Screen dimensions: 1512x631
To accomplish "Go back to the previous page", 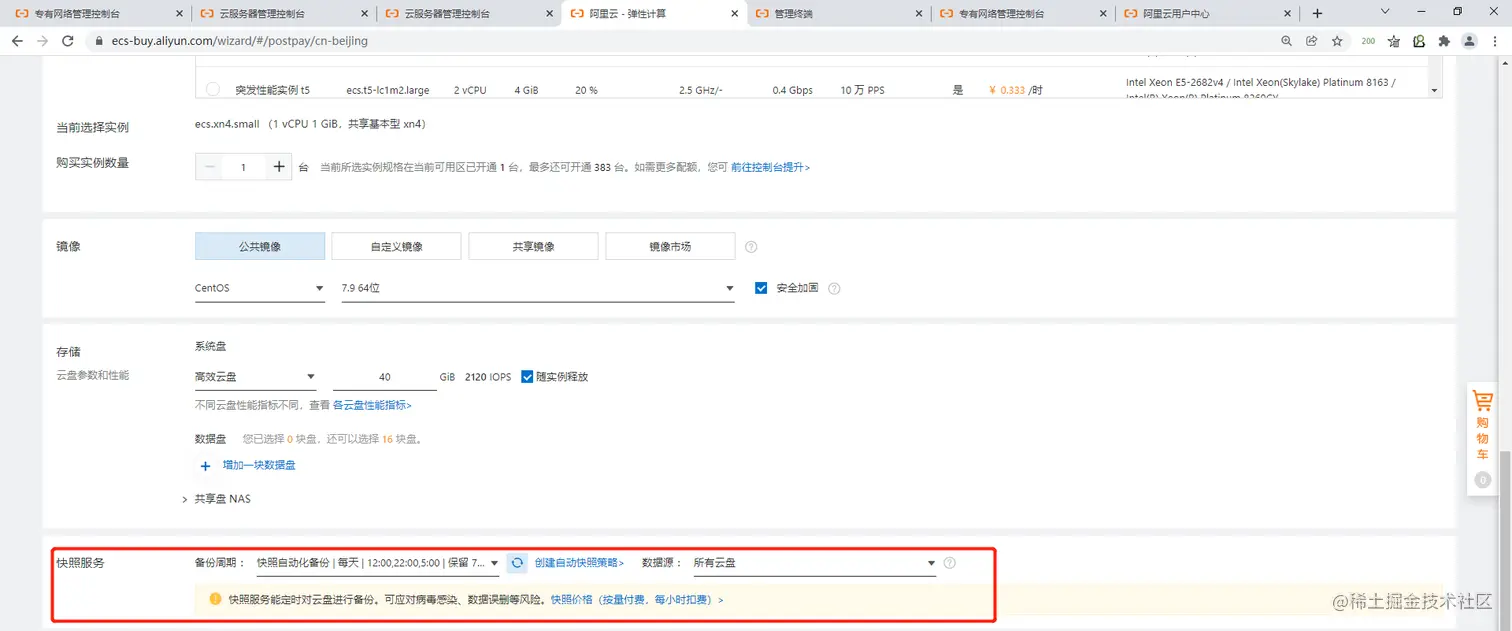I will [17, 41].
